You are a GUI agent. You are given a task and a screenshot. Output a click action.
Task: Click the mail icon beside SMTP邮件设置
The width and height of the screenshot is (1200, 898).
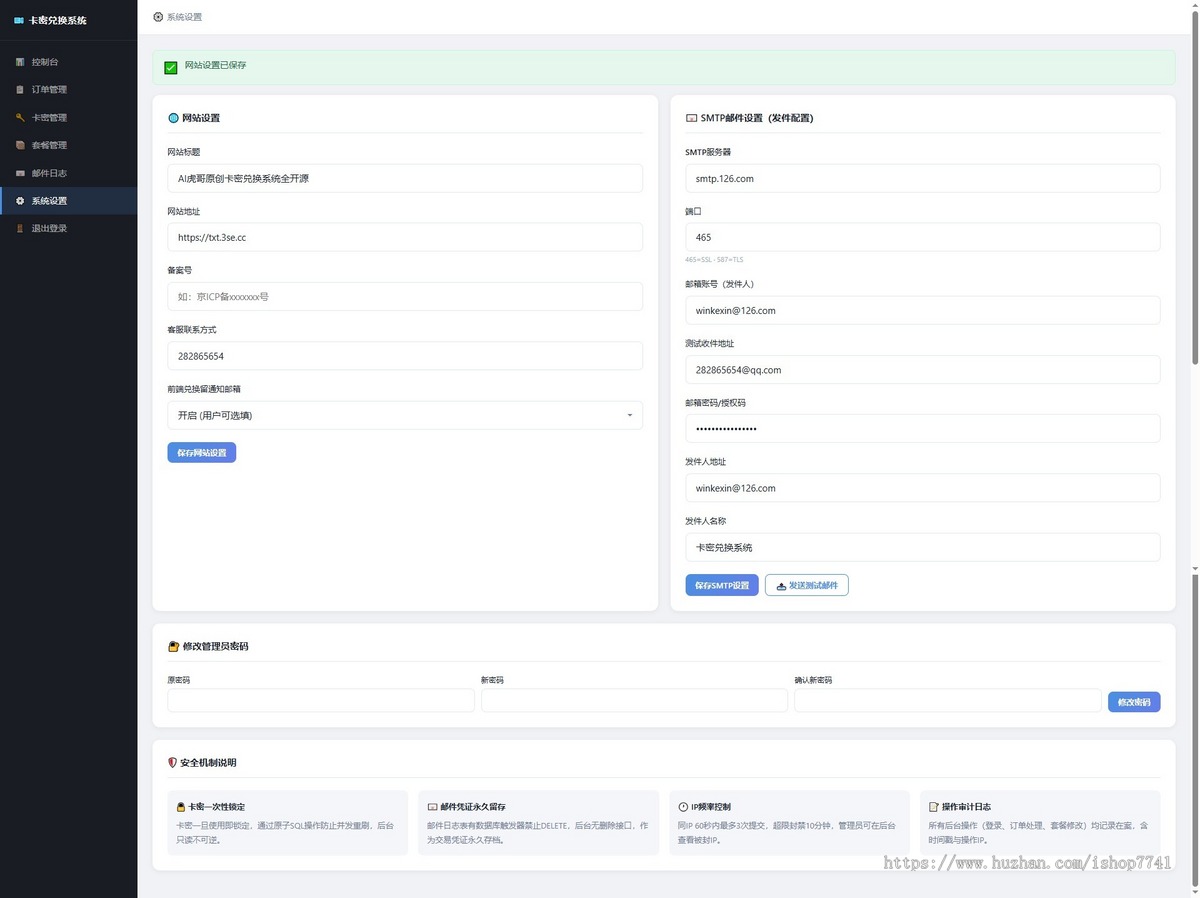pyautogui.click(x=691, y=118)
